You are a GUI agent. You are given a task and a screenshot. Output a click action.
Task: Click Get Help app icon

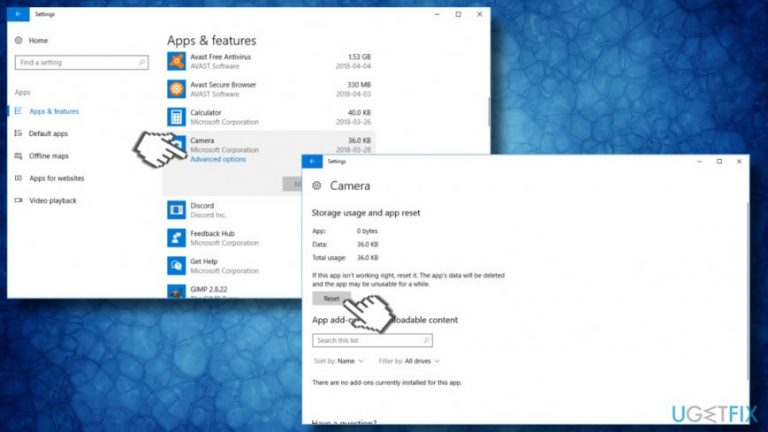coord(176,266)
